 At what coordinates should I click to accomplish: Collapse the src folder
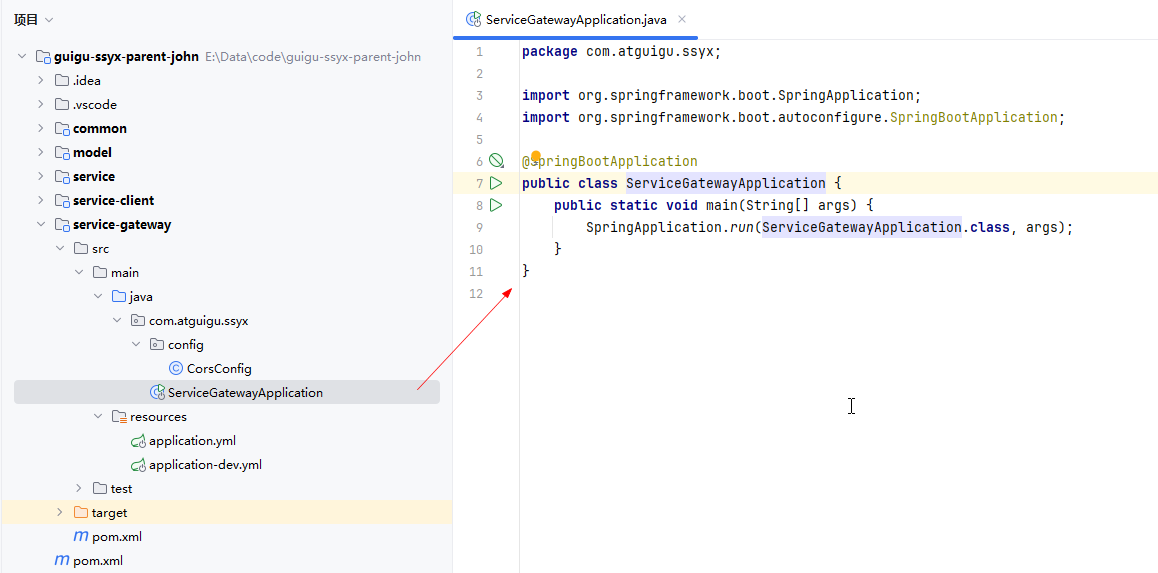(61, 249)
